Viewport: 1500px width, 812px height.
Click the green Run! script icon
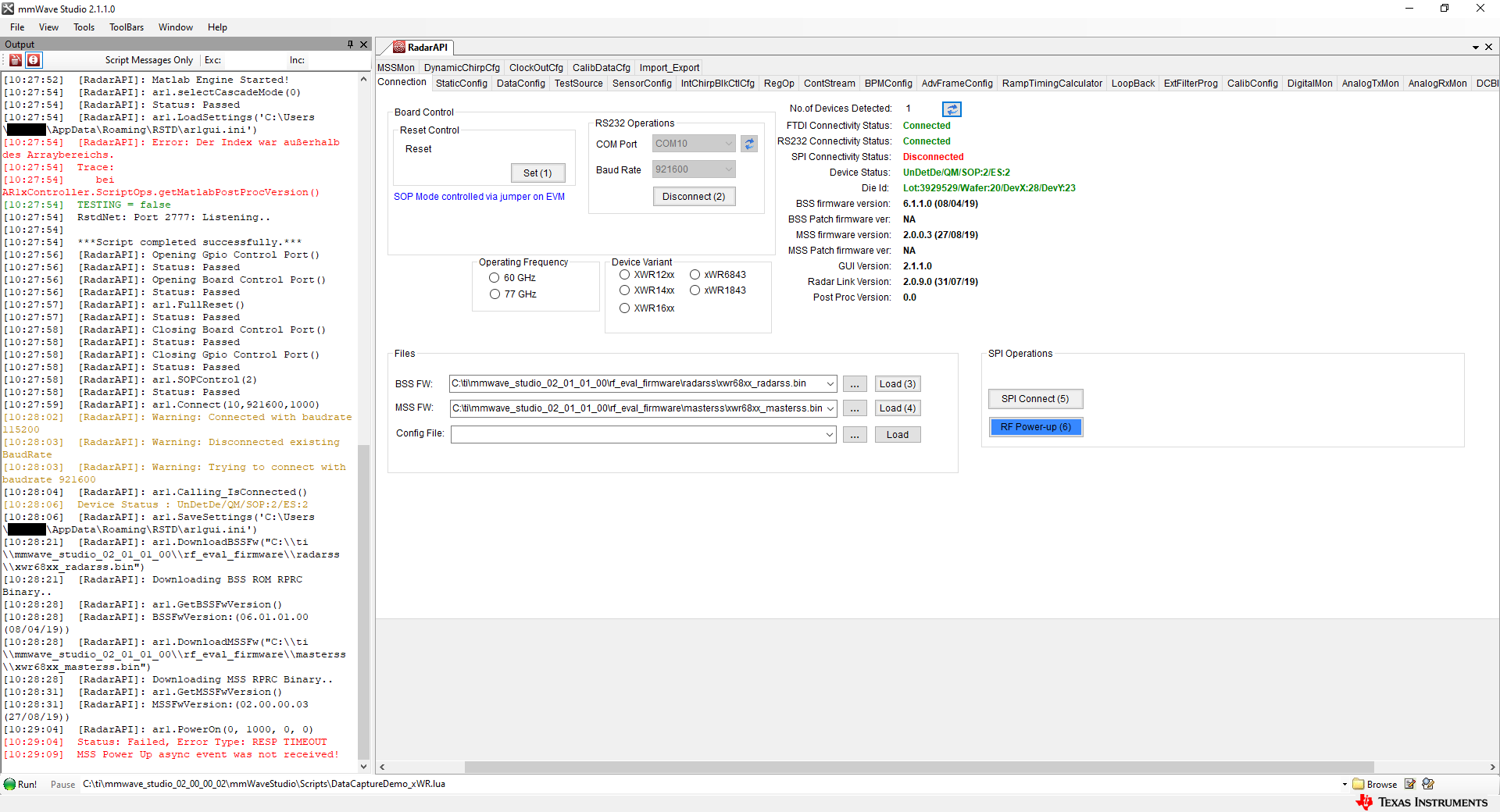9,784
